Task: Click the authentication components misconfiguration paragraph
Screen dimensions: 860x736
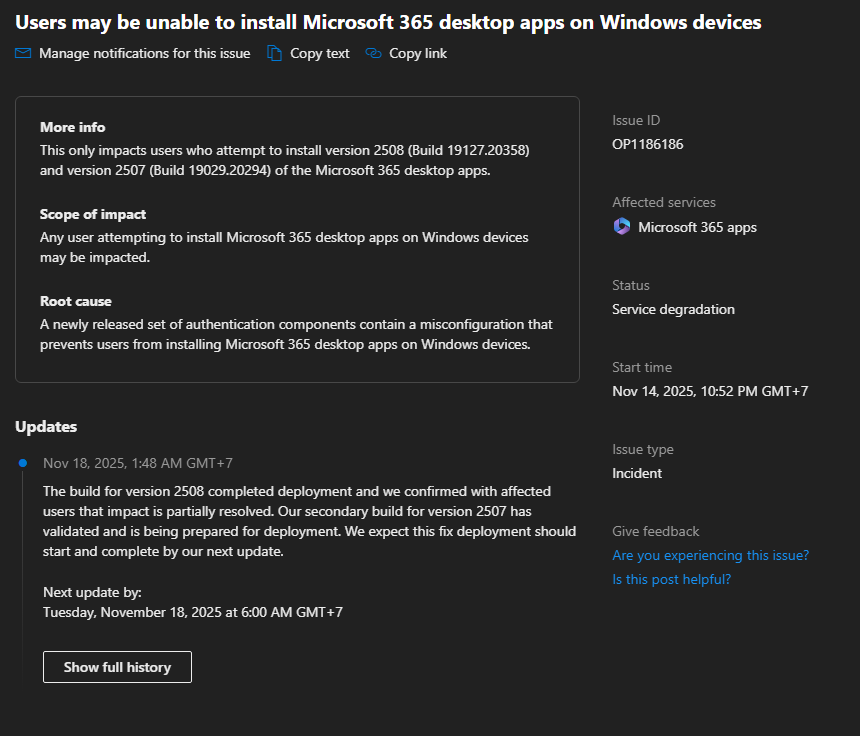Action: pos(296,334)
